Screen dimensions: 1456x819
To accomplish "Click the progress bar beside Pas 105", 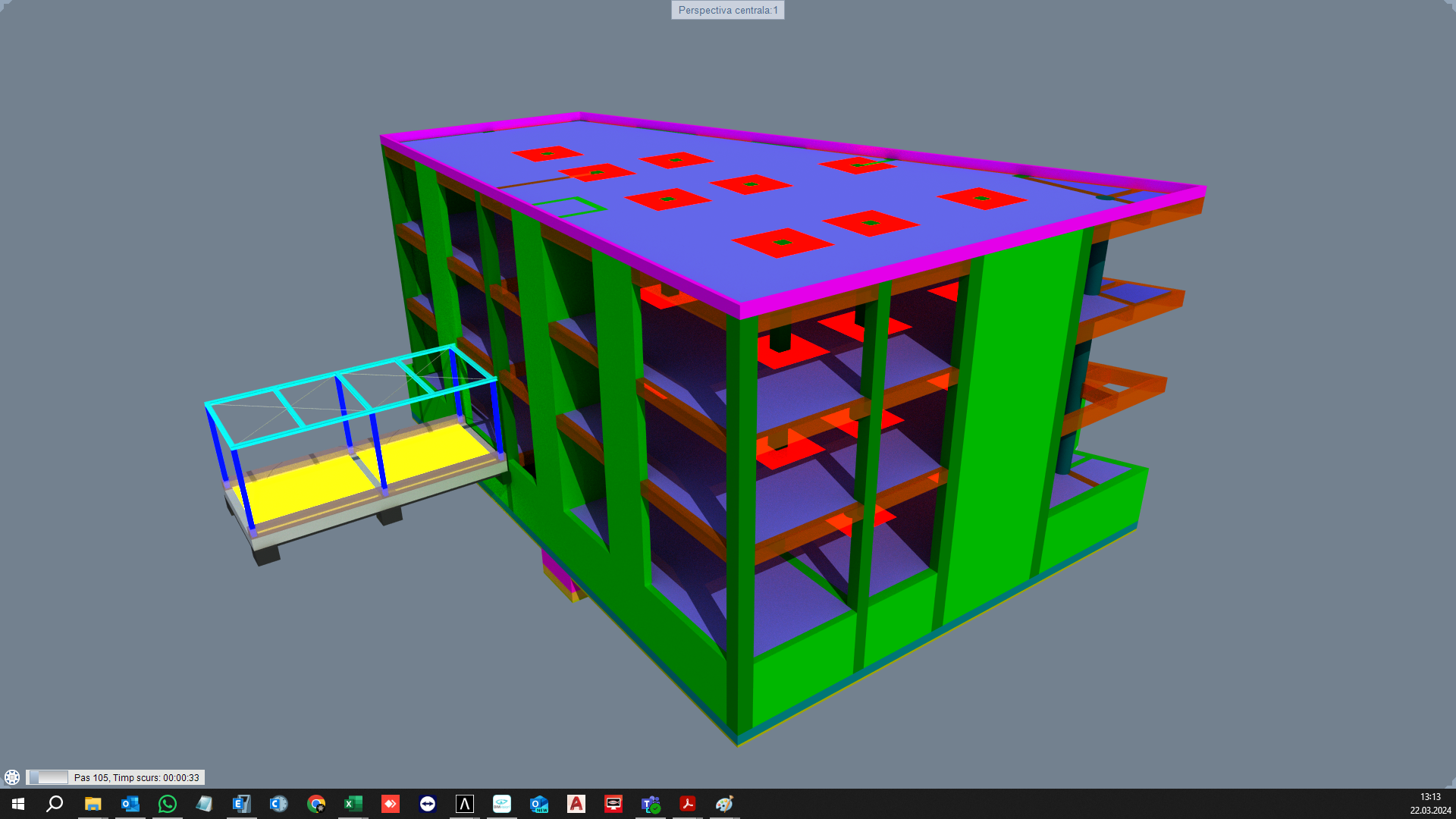I will point(49,777).
